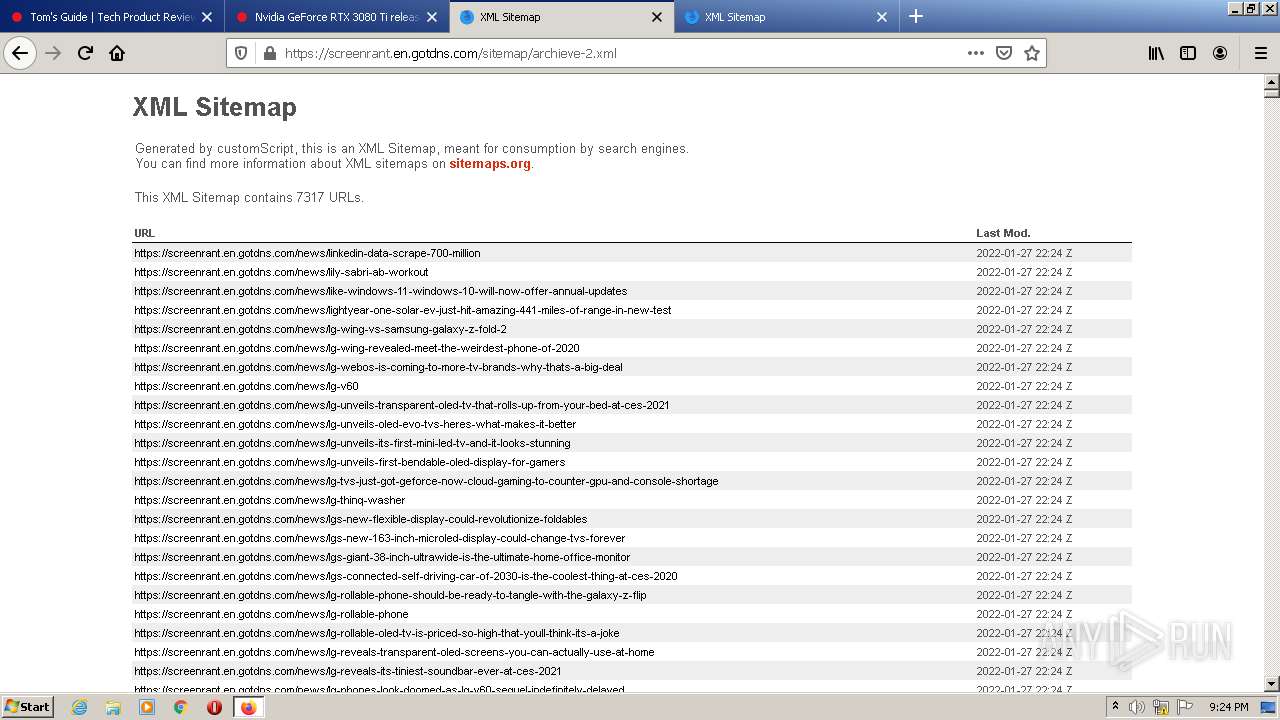Open lg-rollable-oled-tv-is-priced link

click(x=377, y=633)
